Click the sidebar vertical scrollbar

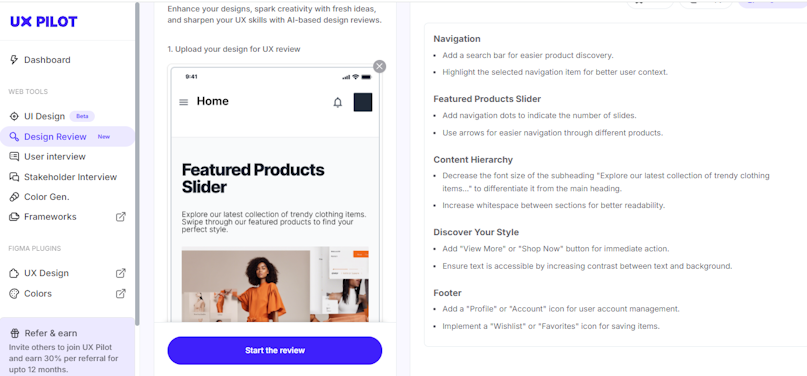point(137,164)
